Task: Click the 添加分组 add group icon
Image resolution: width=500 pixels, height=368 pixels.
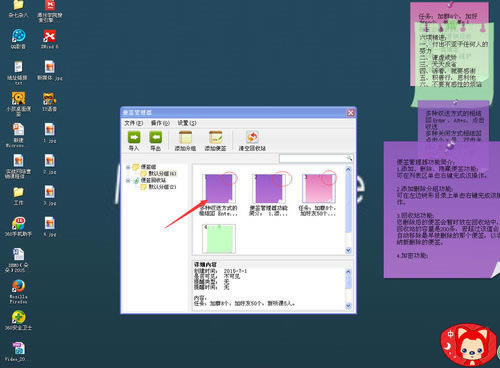Action: tap(185, 137)
